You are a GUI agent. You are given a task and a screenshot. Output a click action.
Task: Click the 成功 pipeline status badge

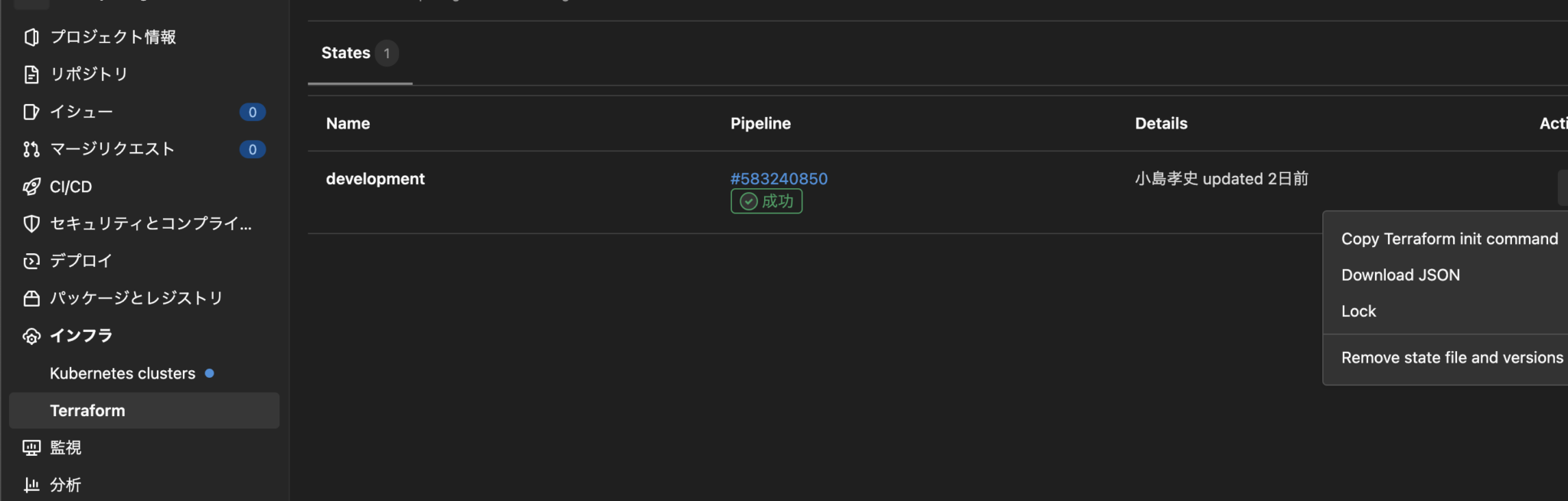[766, 201]
